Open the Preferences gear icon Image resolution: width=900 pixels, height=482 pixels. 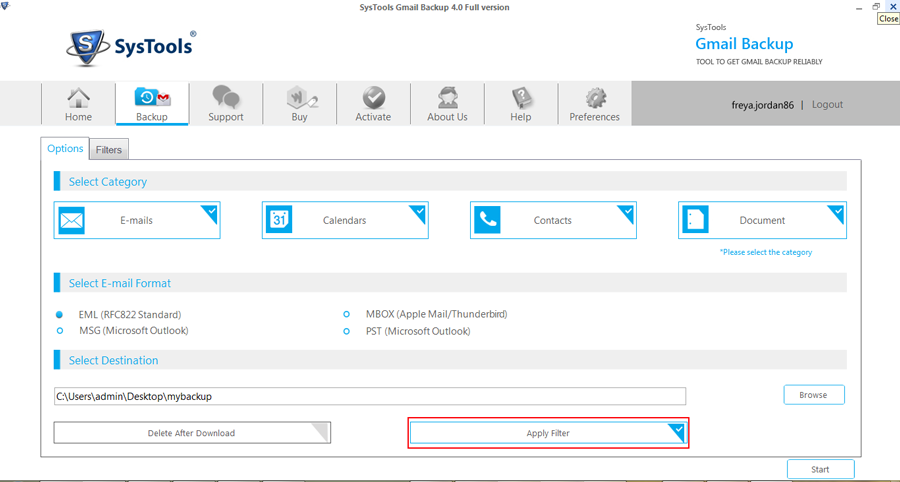click(x=595, y=104)
